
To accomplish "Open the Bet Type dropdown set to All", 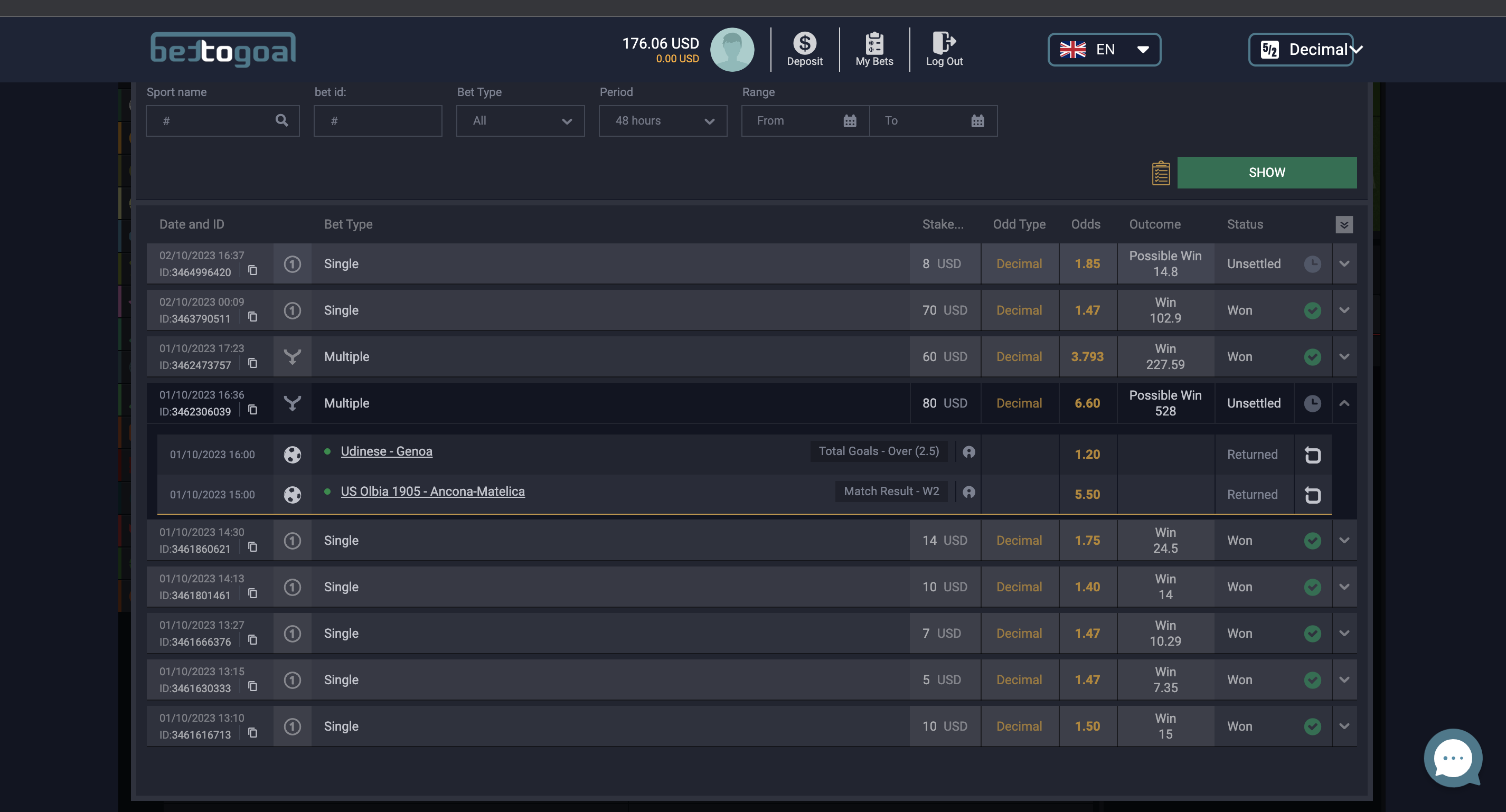I will click(520, 121).
